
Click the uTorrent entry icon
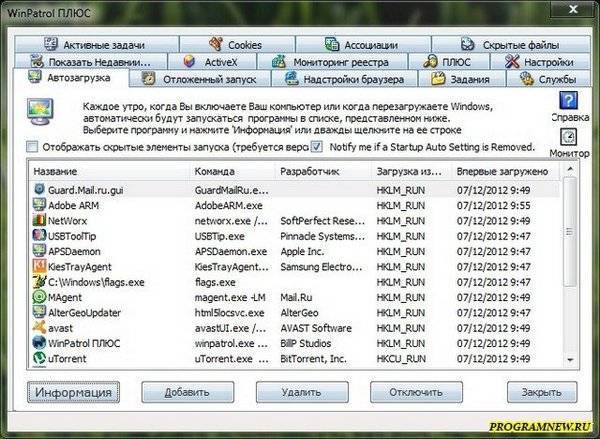pyautogui.click(x=39, y=358)
